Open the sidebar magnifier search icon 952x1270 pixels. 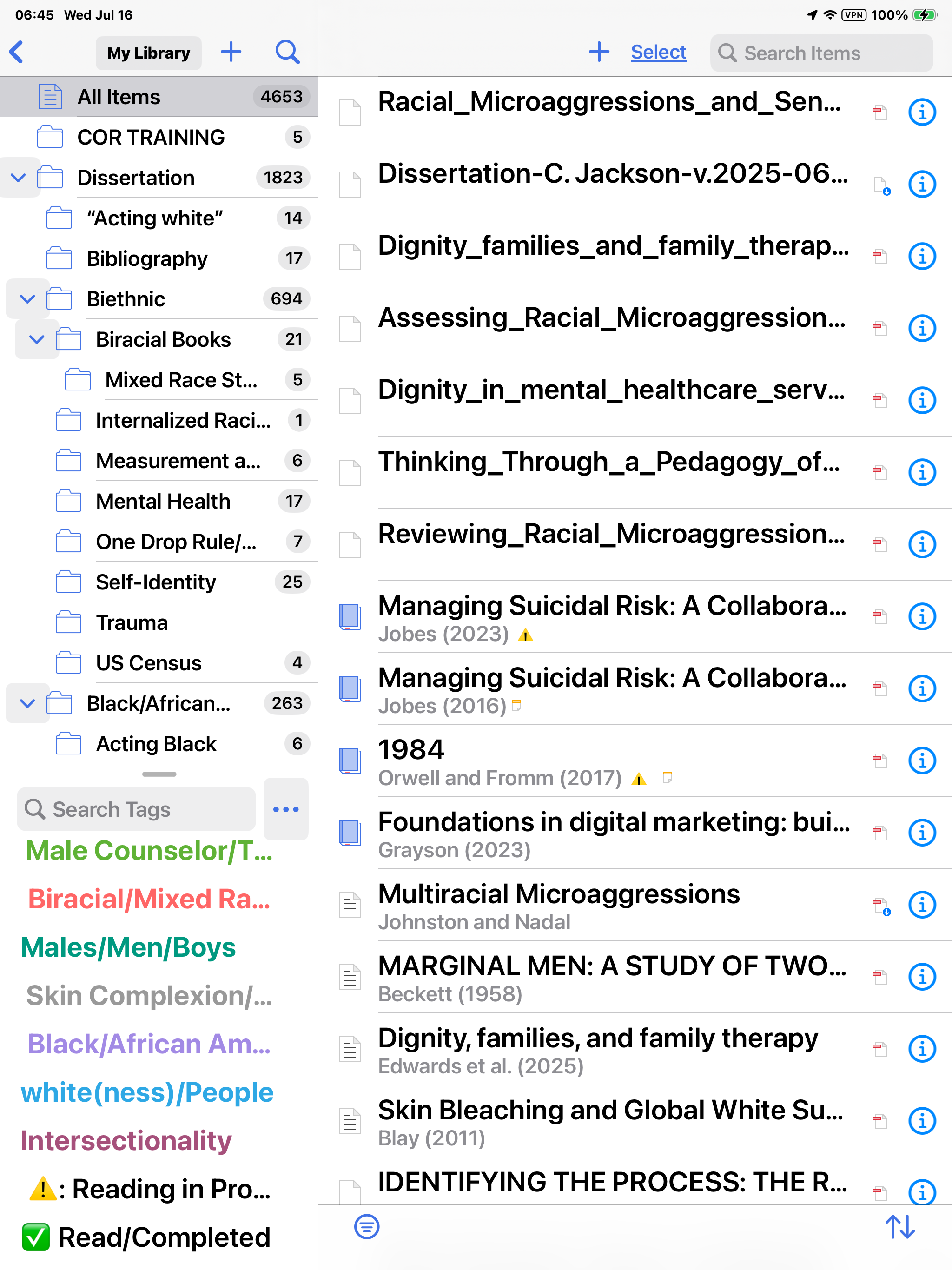(287, 52)
